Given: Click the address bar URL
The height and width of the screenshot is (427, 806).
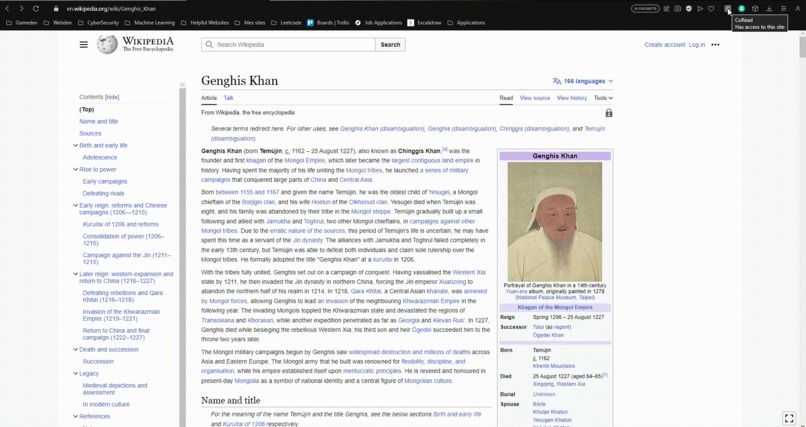Looking at the screenshot, I should pyautogui.click(x=111, y=9).
